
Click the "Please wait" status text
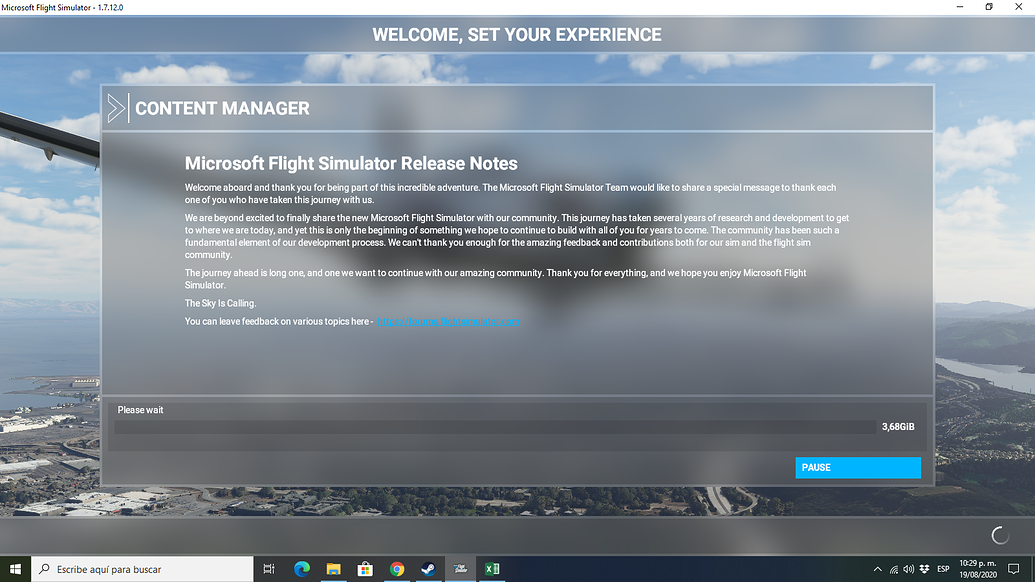tap(140, 410)
